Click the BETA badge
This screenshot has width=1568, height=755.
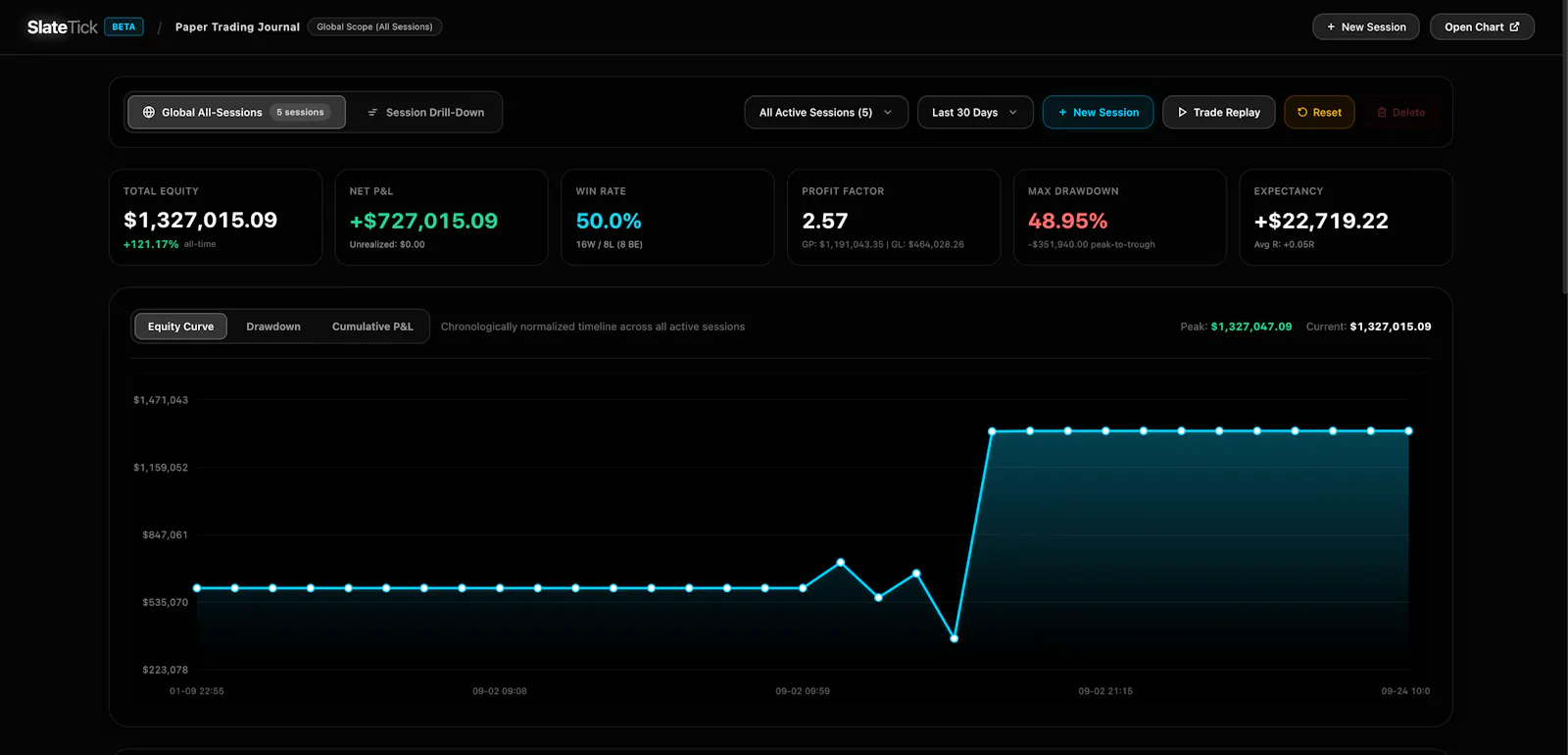point(123,27)
